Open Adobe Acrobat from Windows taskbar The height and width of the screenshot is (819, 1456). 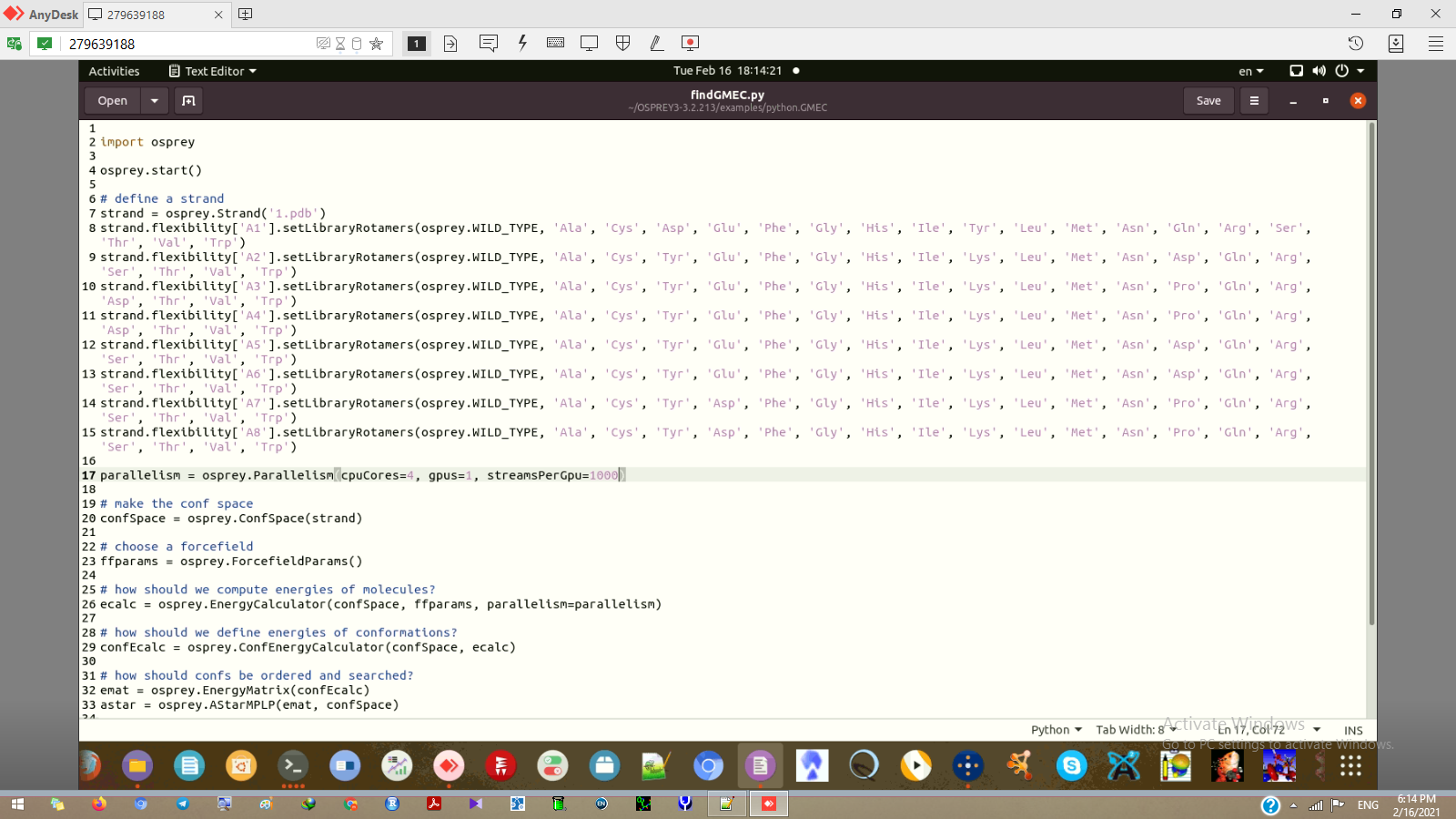(434, 804)
